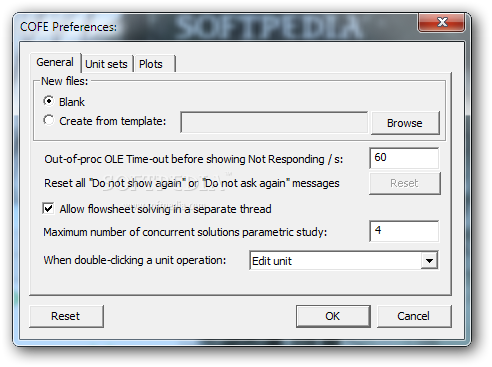Click Reset button at dialog bottom left
The image size is (492, 367).
coord(66,316)
